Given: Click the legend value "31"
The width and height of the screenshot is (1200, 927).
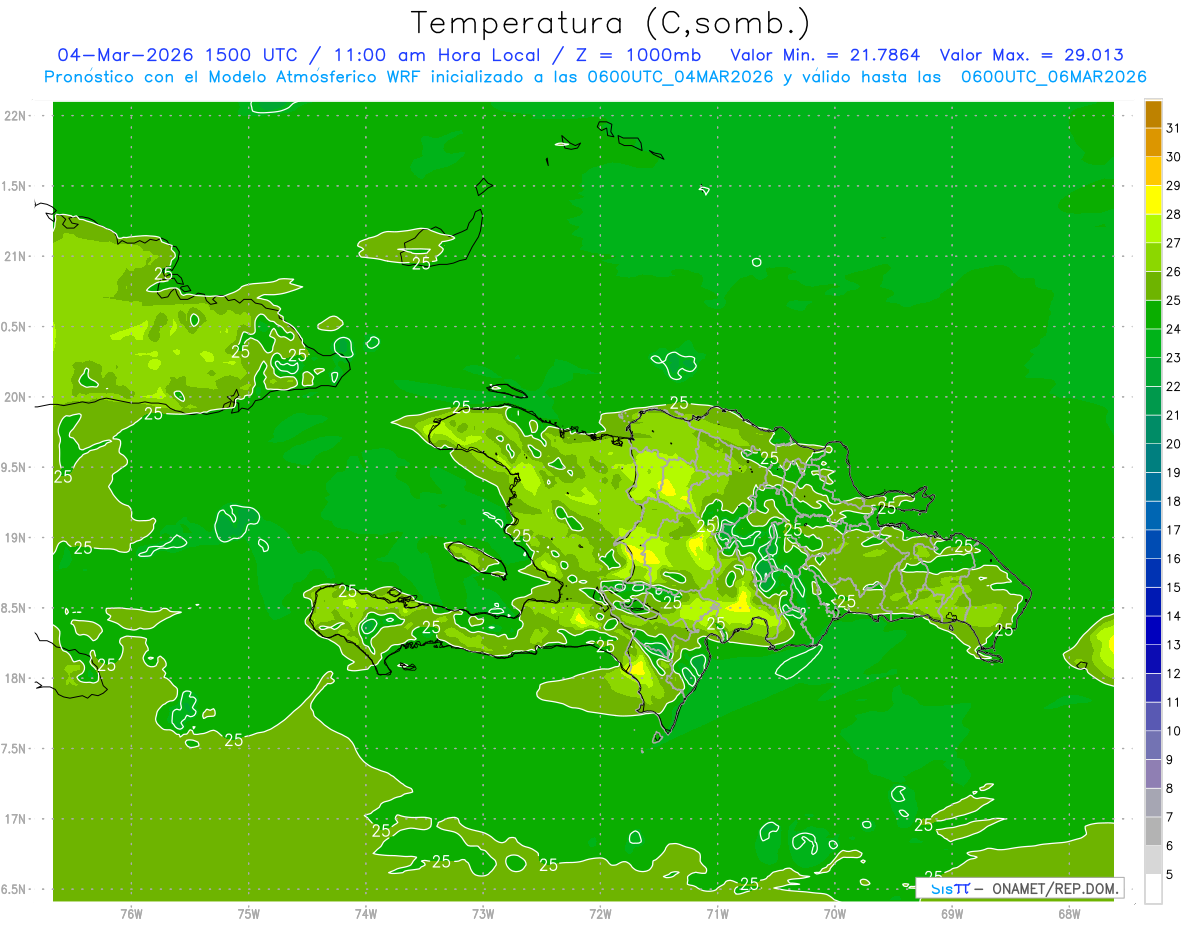Looking at the screenshot, I should [x=1173, y=128].
